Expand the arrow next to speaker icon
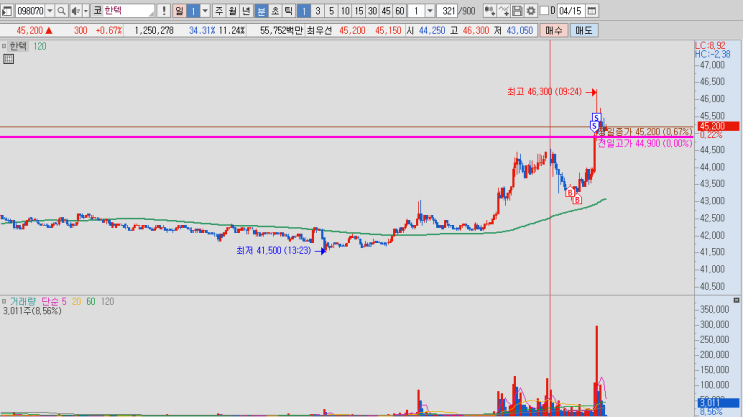 click(x=86, y=10)
